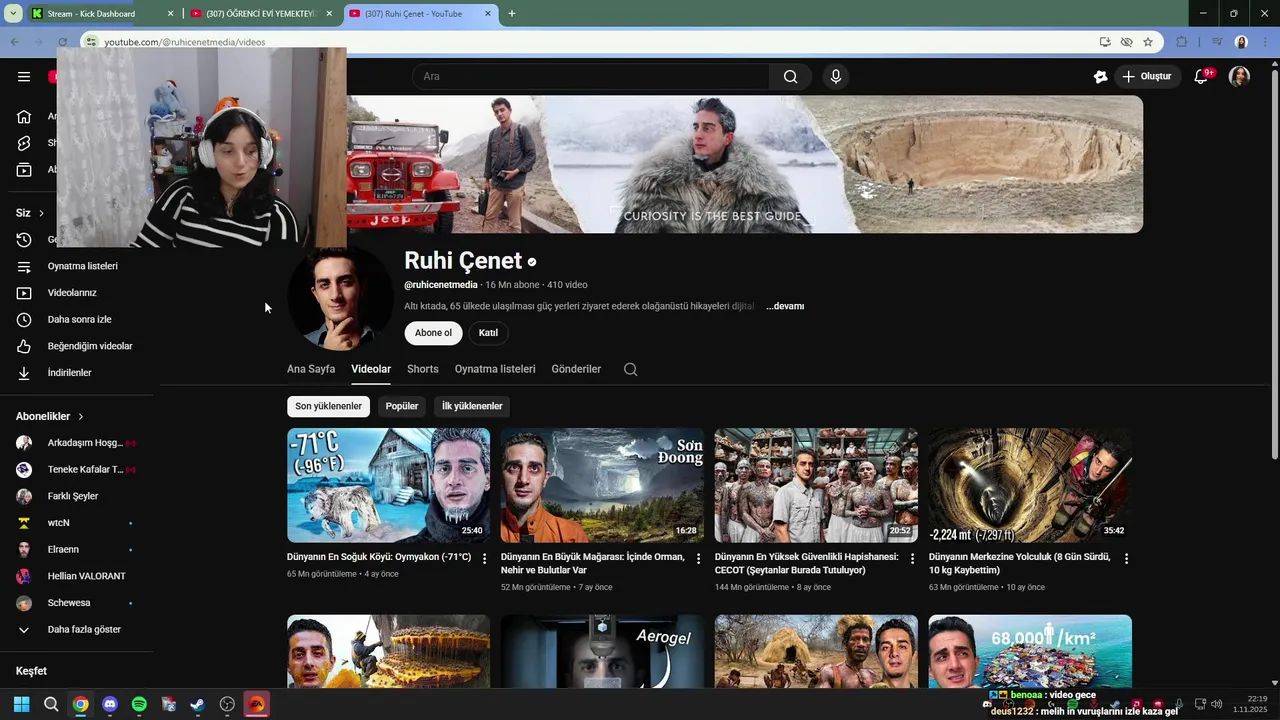Open the YouTube hamburger guide menu

[23, 76]
